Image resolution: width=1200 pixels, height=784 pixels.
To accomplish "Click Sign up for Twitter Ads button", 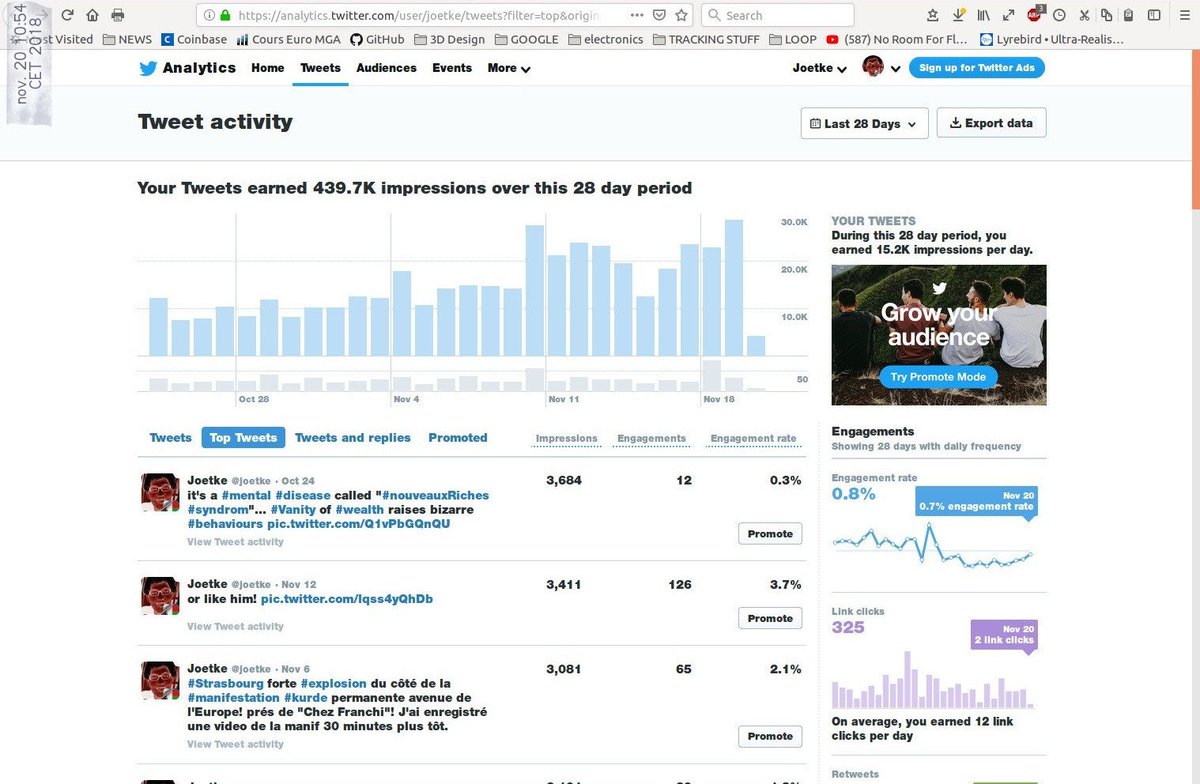I will [x=979, y=68].
